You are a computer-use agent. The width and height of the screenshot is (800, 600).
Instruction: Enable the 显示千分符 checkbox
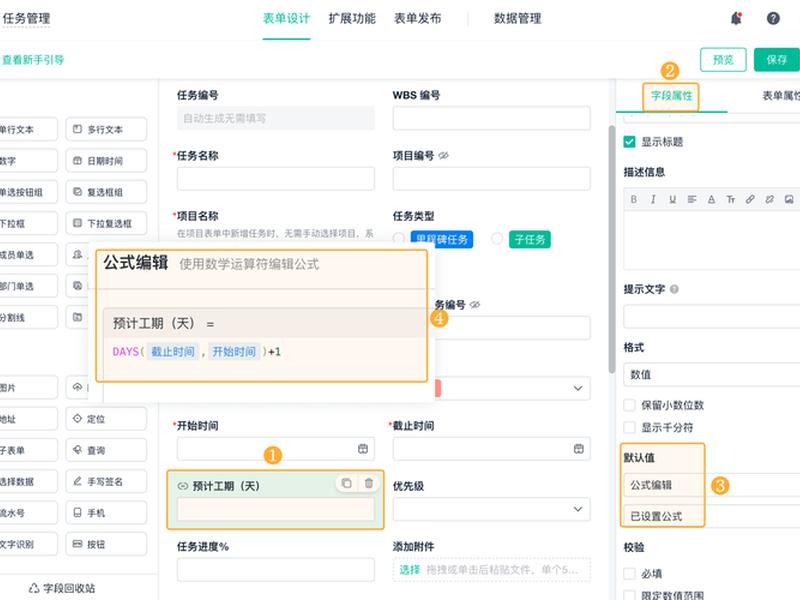pyautogui.click(x=629, y=428)
